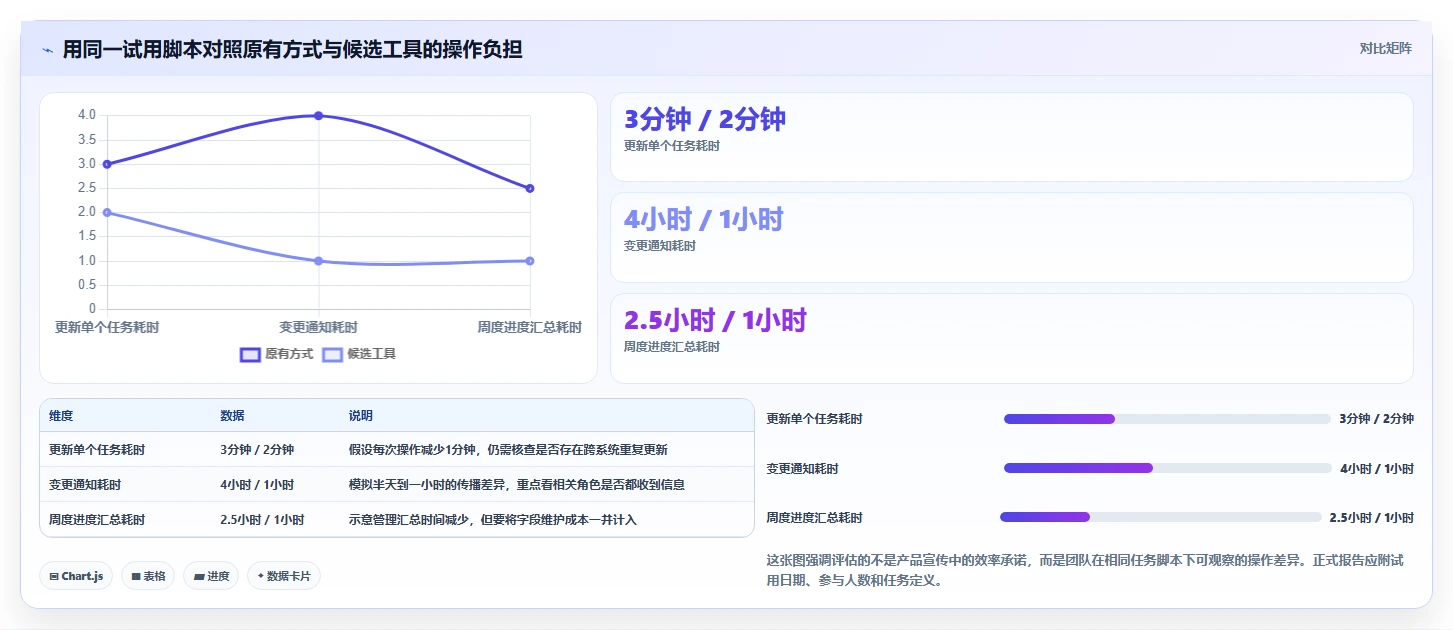1453x630 pixels.
Task: Click the 更新单个任务耗时 label beside its progress bar
Action: point(814,419)
